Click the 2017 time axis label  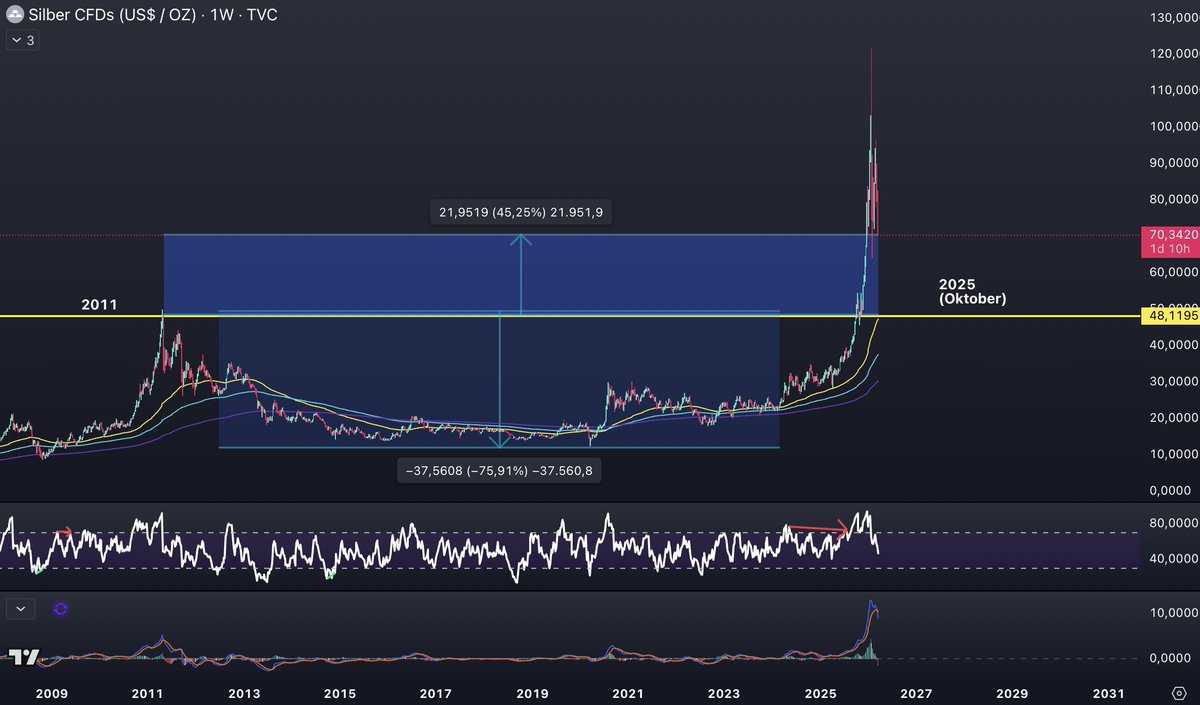point(436,693)
